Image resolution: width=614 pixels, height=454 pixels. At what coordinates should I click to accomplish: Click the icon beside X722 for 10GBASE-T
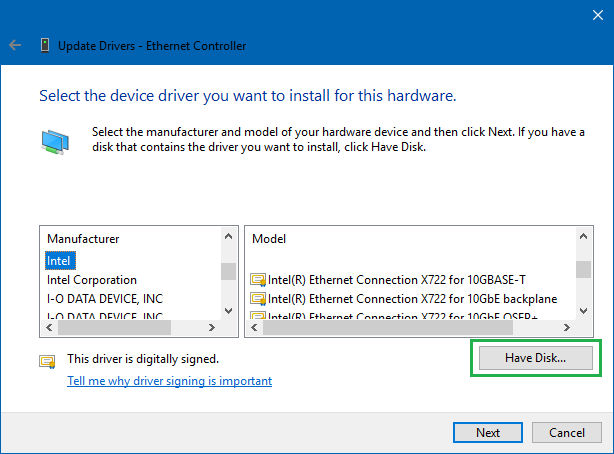(x=257, y=280)
